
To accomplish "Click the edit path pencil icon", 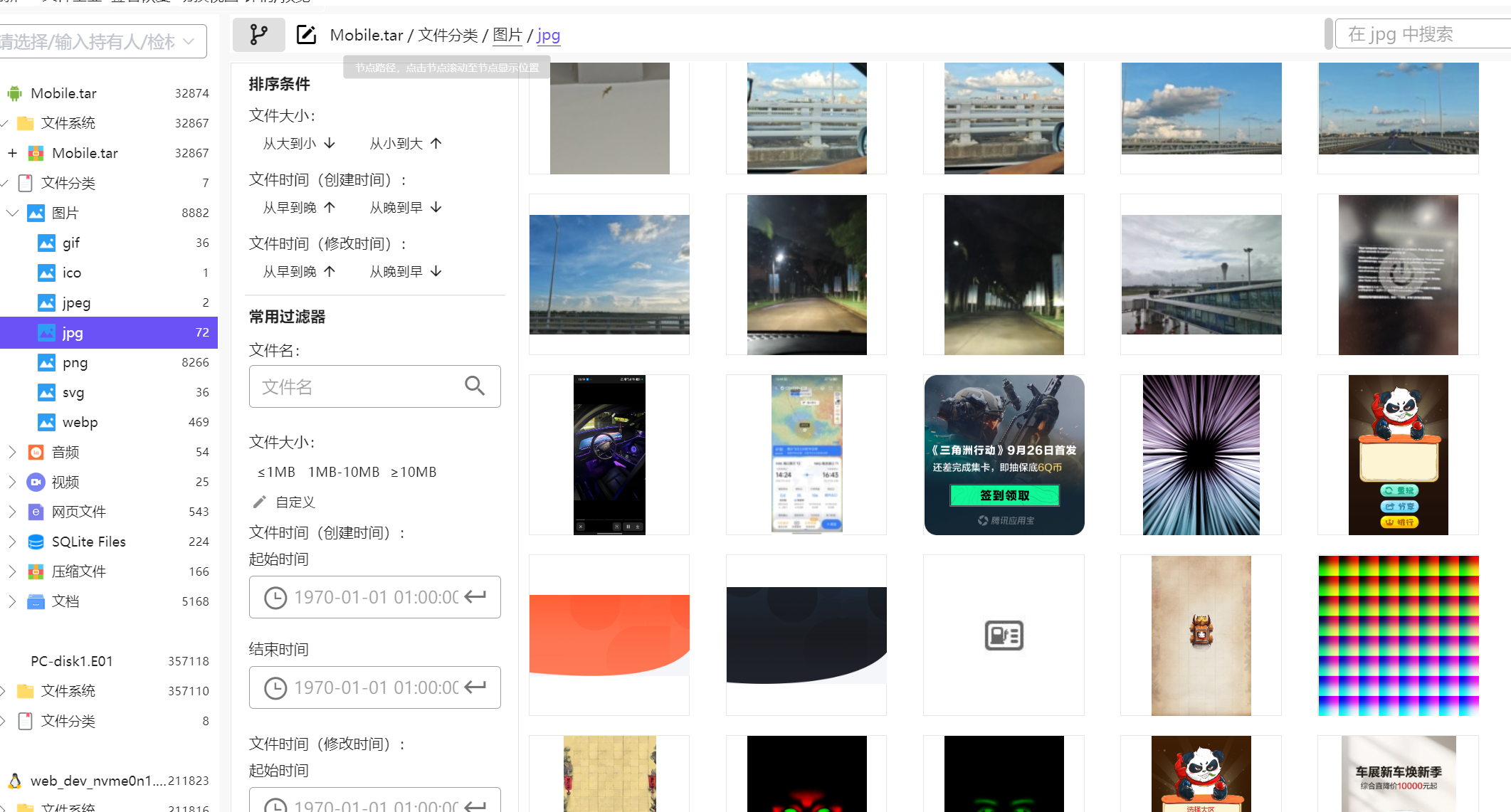I will tap(306, 35).
